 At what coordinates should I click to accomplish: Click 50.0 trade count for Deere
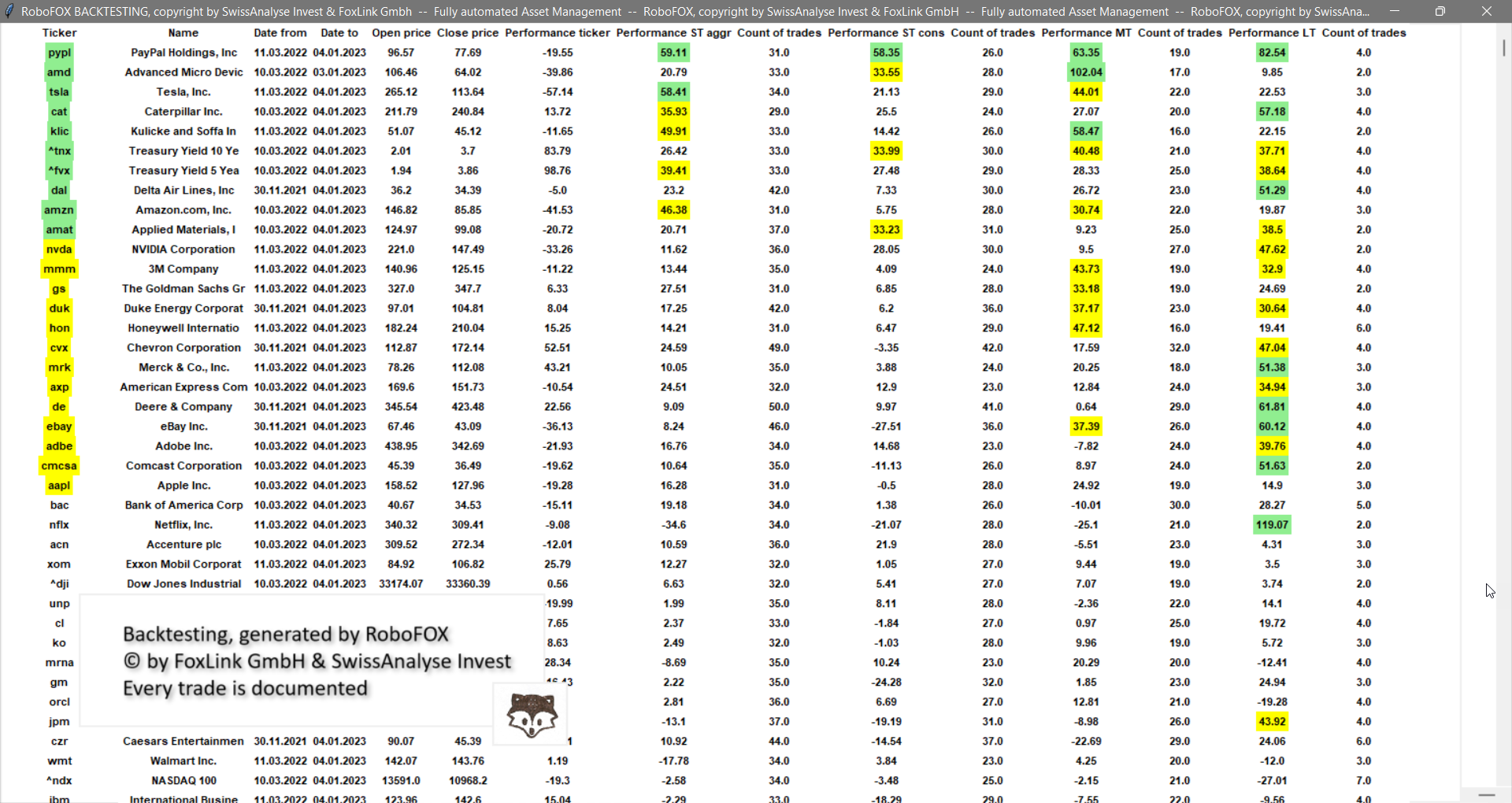(779, 407)
